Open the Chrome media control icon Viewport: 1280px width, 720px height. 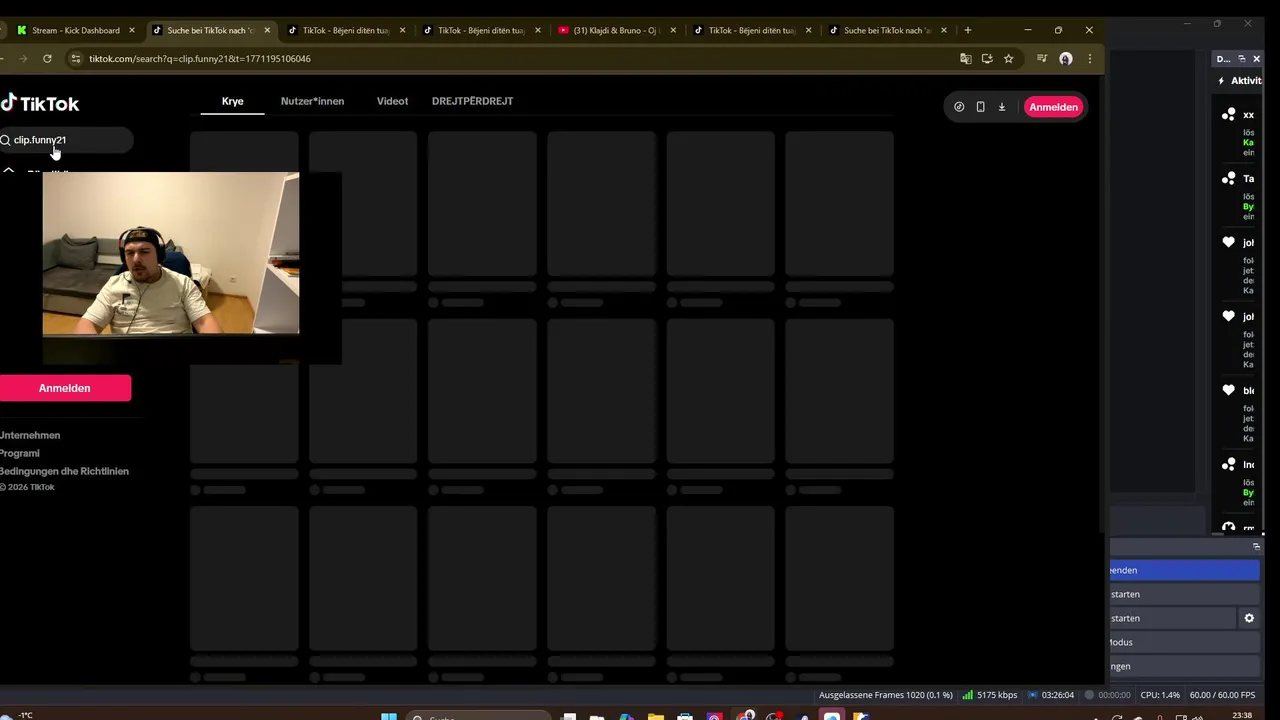coord(1042,58)
